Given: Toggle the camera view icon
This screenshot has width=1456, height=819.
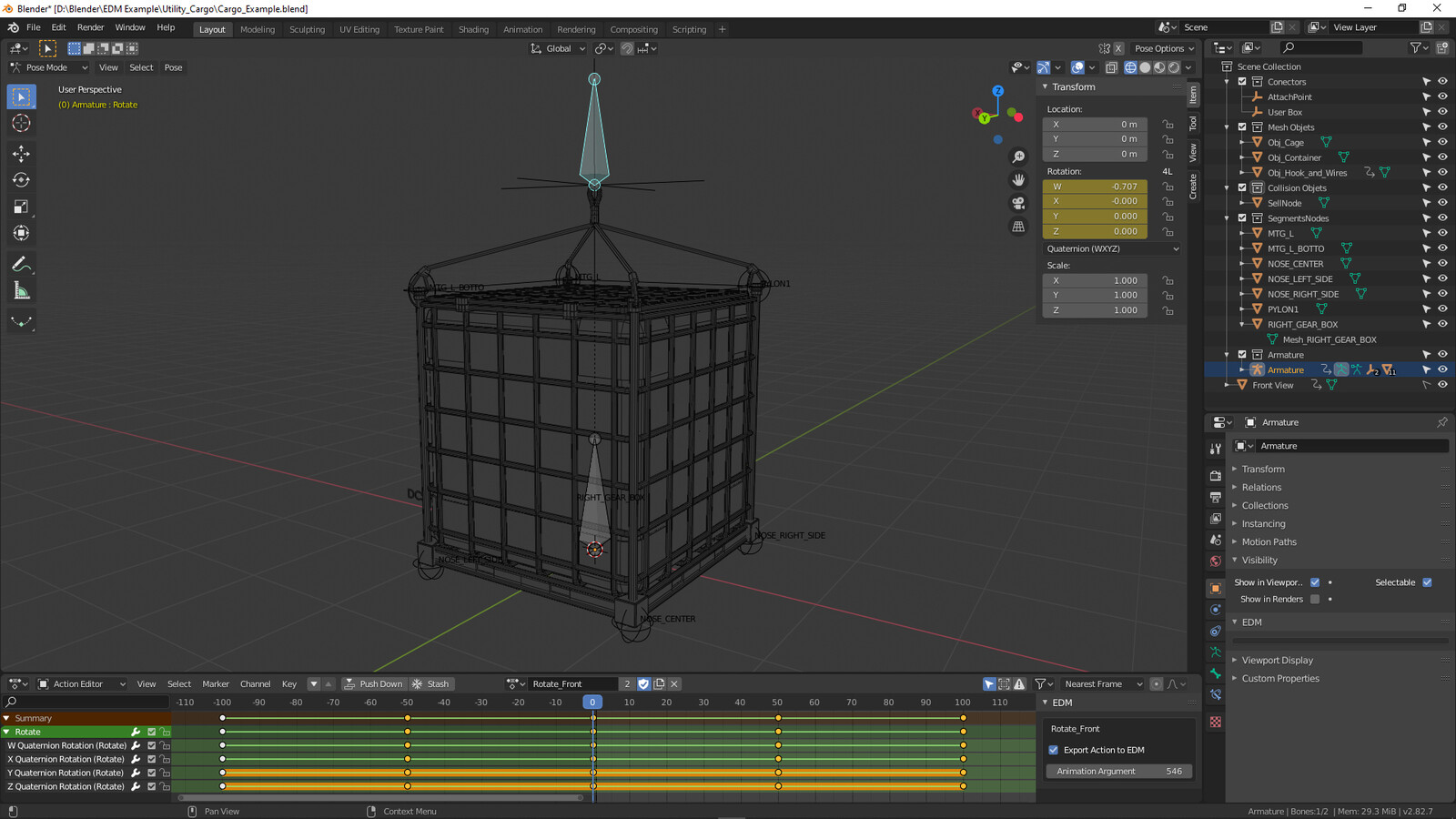Looking at the screenshot, I should pyautogui.click(x=1018, y=203).
